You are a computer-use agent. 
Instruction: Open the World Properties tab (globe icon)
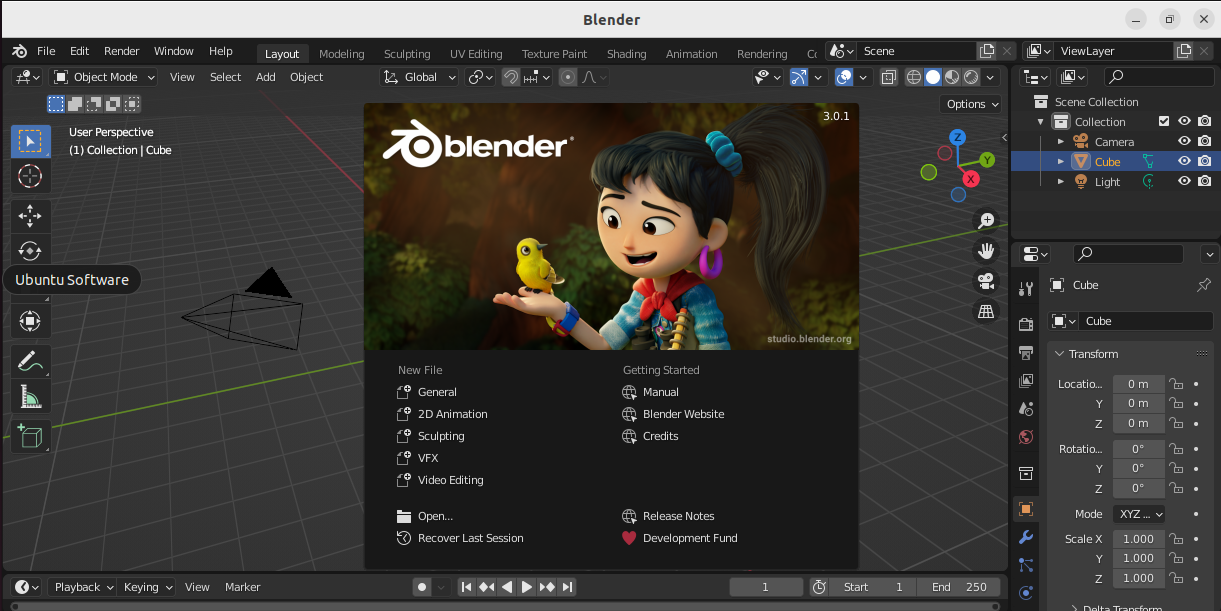point(1026,437)
